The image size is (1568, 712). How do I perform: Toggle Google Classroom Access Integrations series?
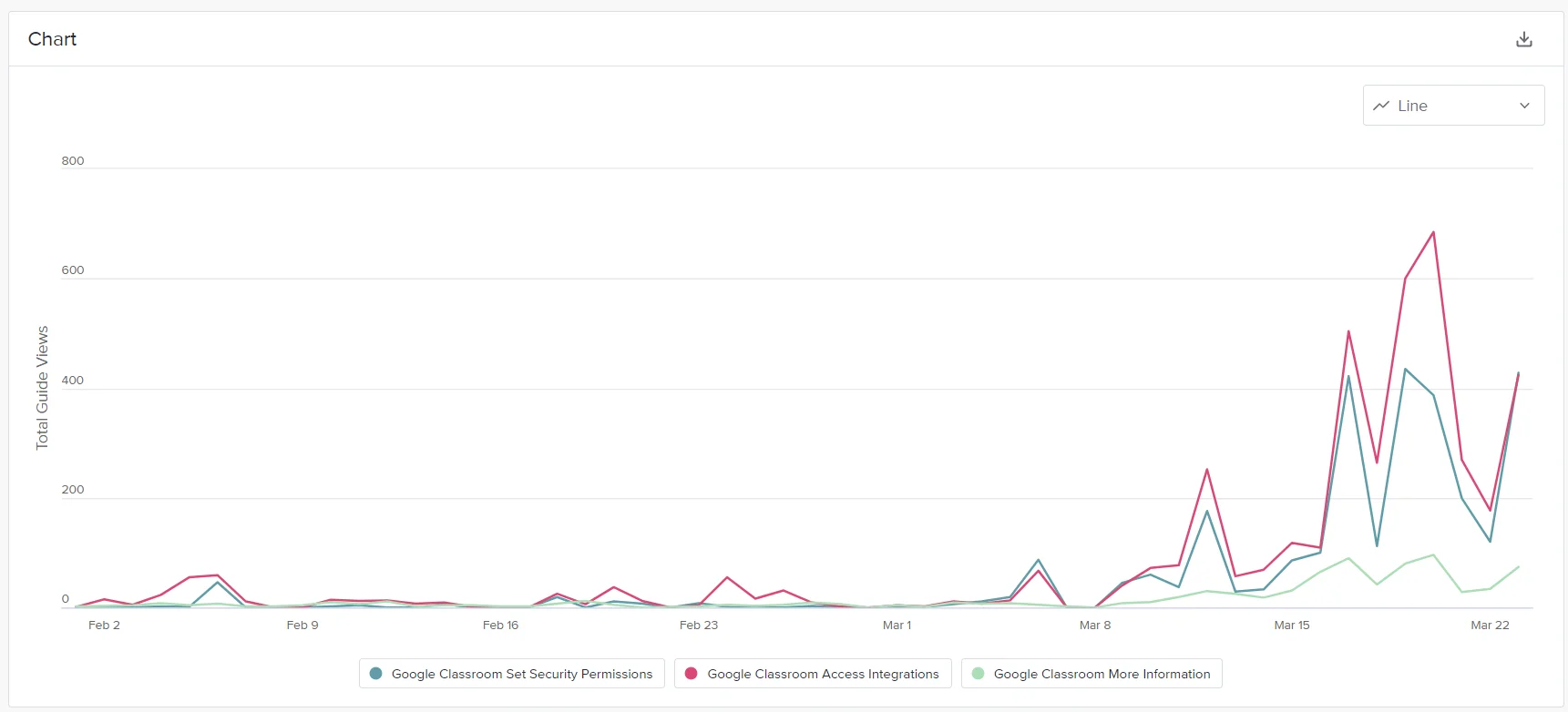[x=813, y=674]
